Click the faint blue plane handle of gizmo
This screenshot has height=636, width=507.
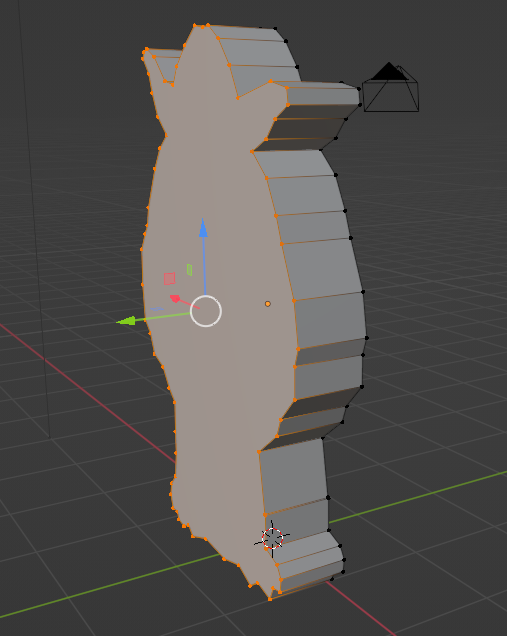157,309
